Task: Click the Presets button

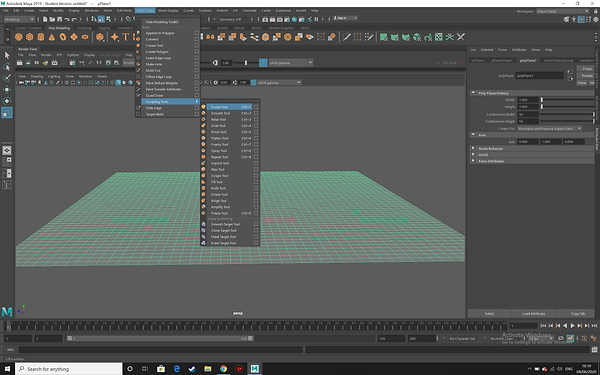Action: 587,76
